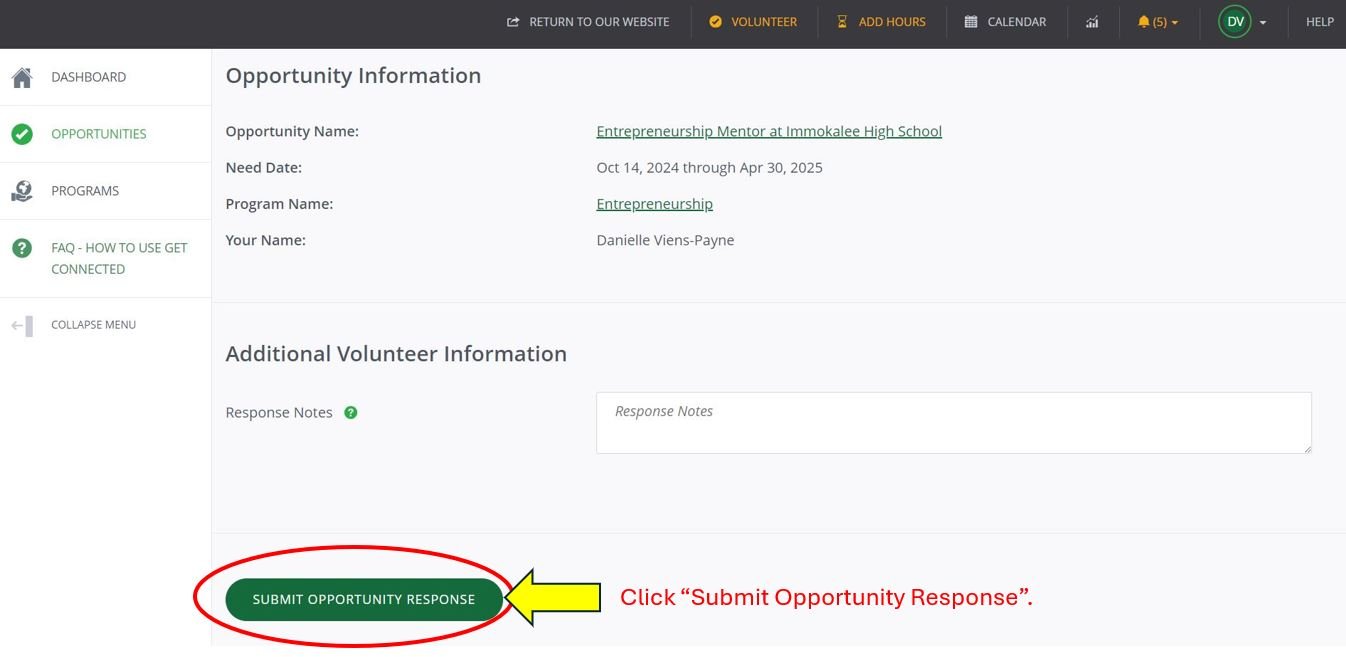Click into the Response Notes text field
The image size is (1346, 657).
tap(953, 422)
